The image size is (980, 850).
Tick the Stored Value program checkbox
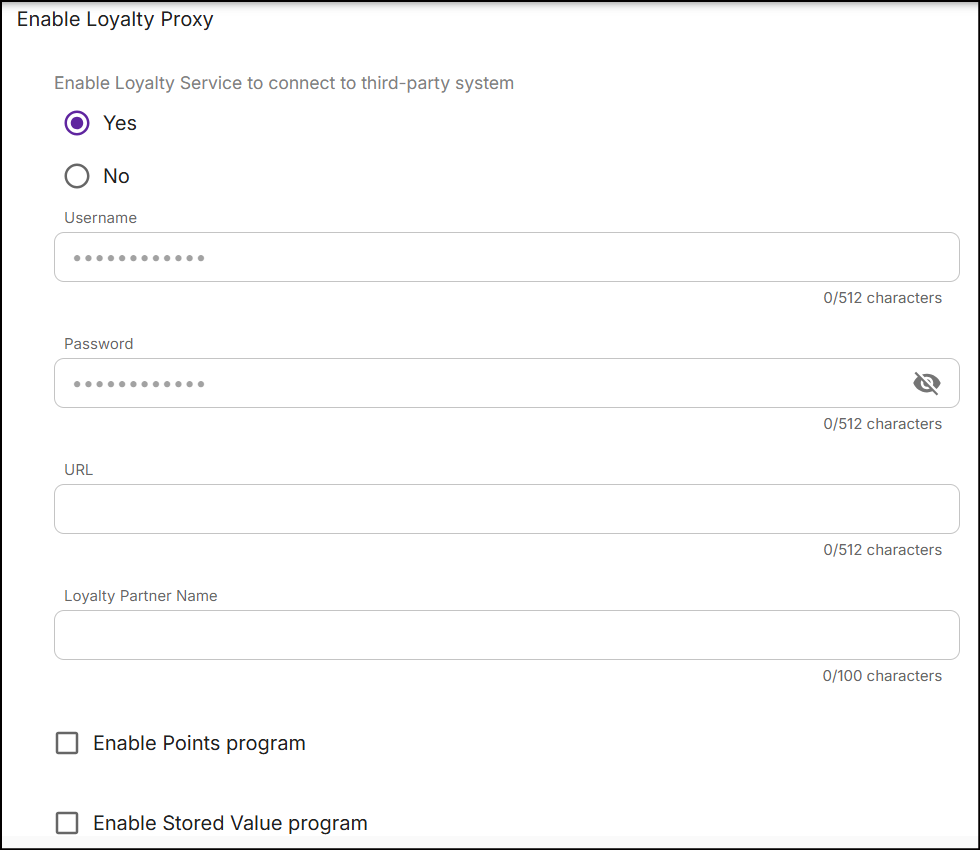[67, 823]
